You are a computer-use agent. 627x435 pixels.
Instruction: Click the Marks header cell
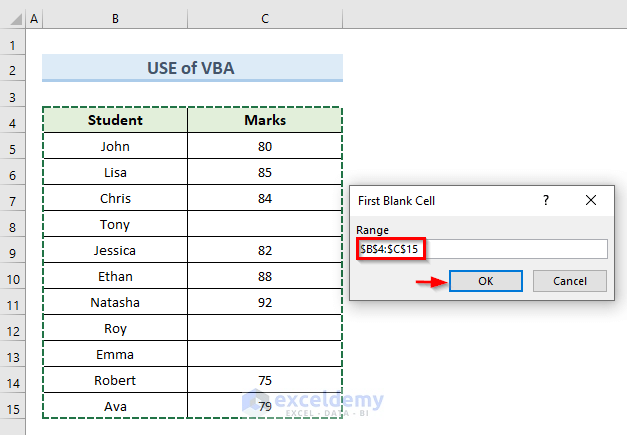point(265,121)
